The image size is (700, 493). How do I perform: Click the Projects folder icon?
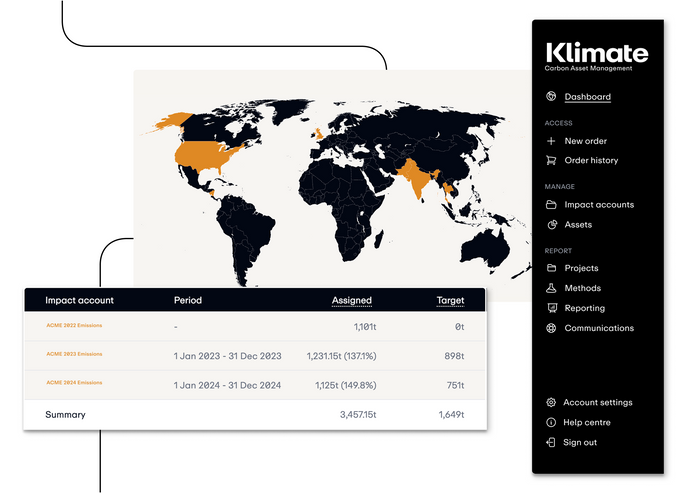pyautogui.click(x=551, y=268)
